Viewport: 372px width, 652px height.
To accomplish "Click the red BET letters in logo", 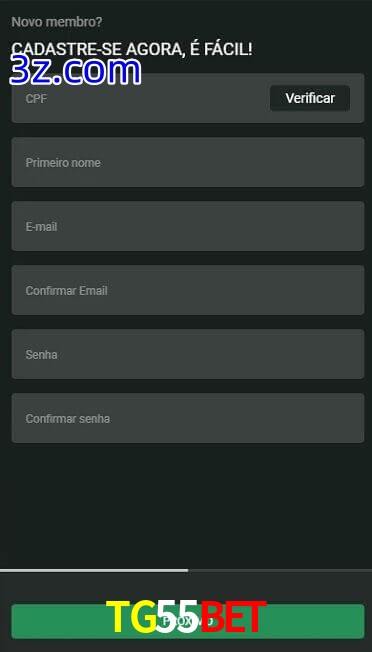I will point(234,617).
